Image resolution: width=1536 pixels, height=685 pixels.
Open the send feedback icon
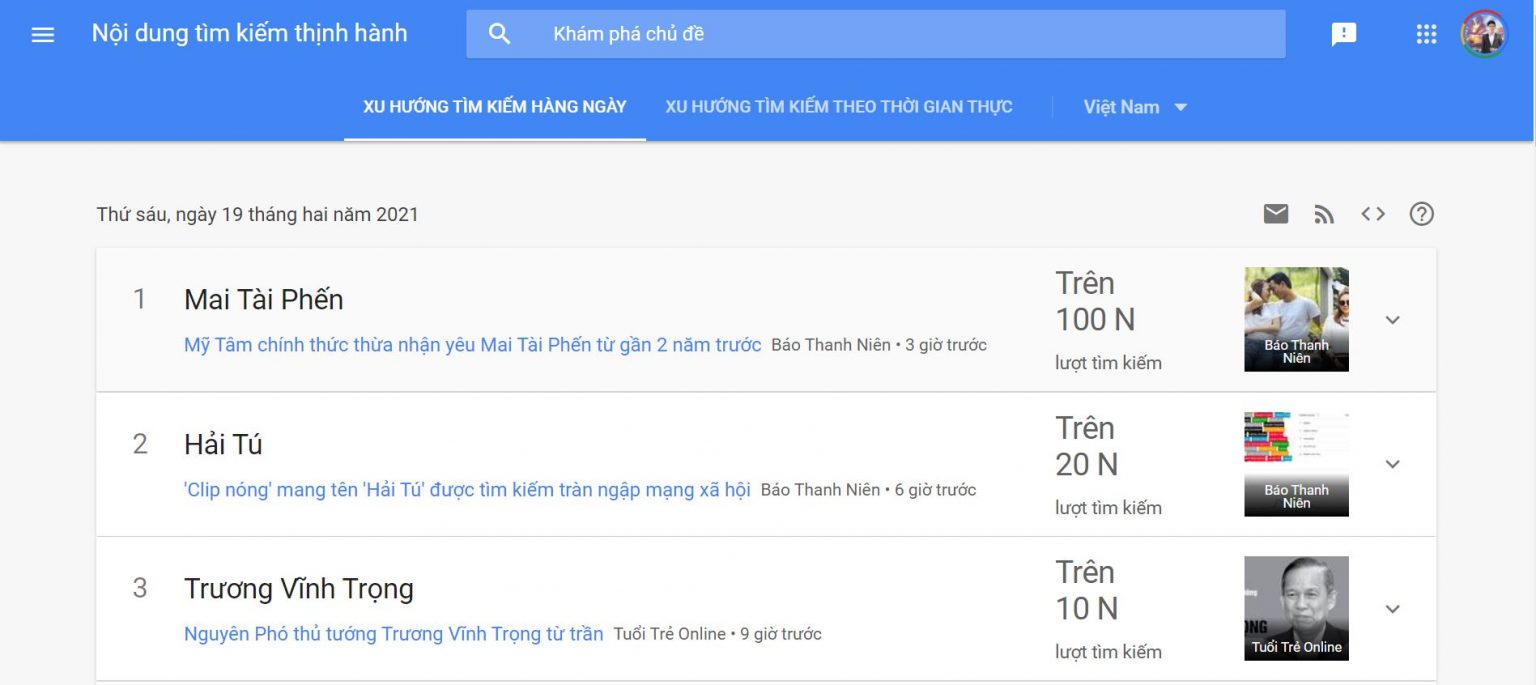point(1343,34)
